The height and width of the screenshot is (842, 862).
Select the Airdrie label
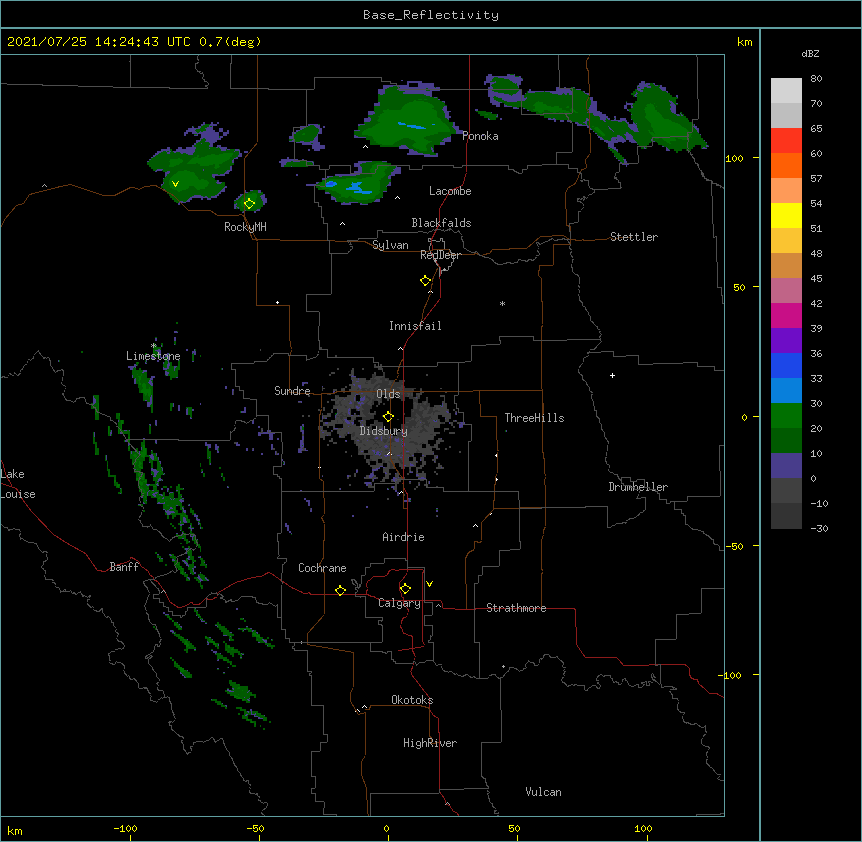point(403,537)
